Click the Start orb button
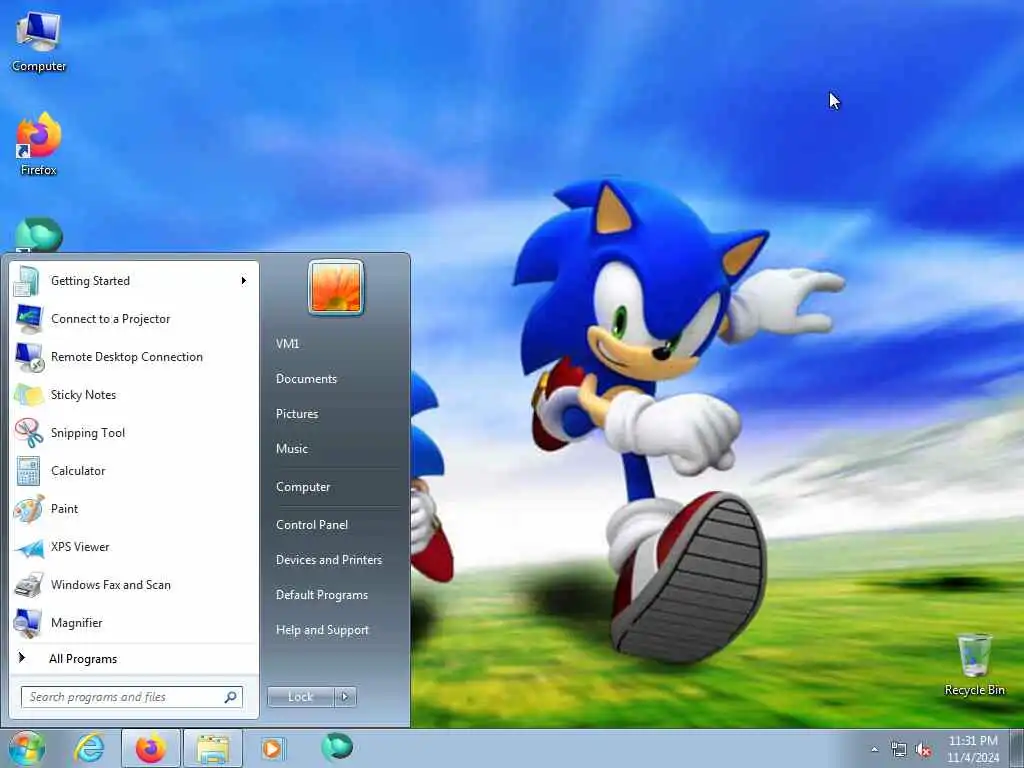This screenshot has width=1024, height=768. coord(27,748)
